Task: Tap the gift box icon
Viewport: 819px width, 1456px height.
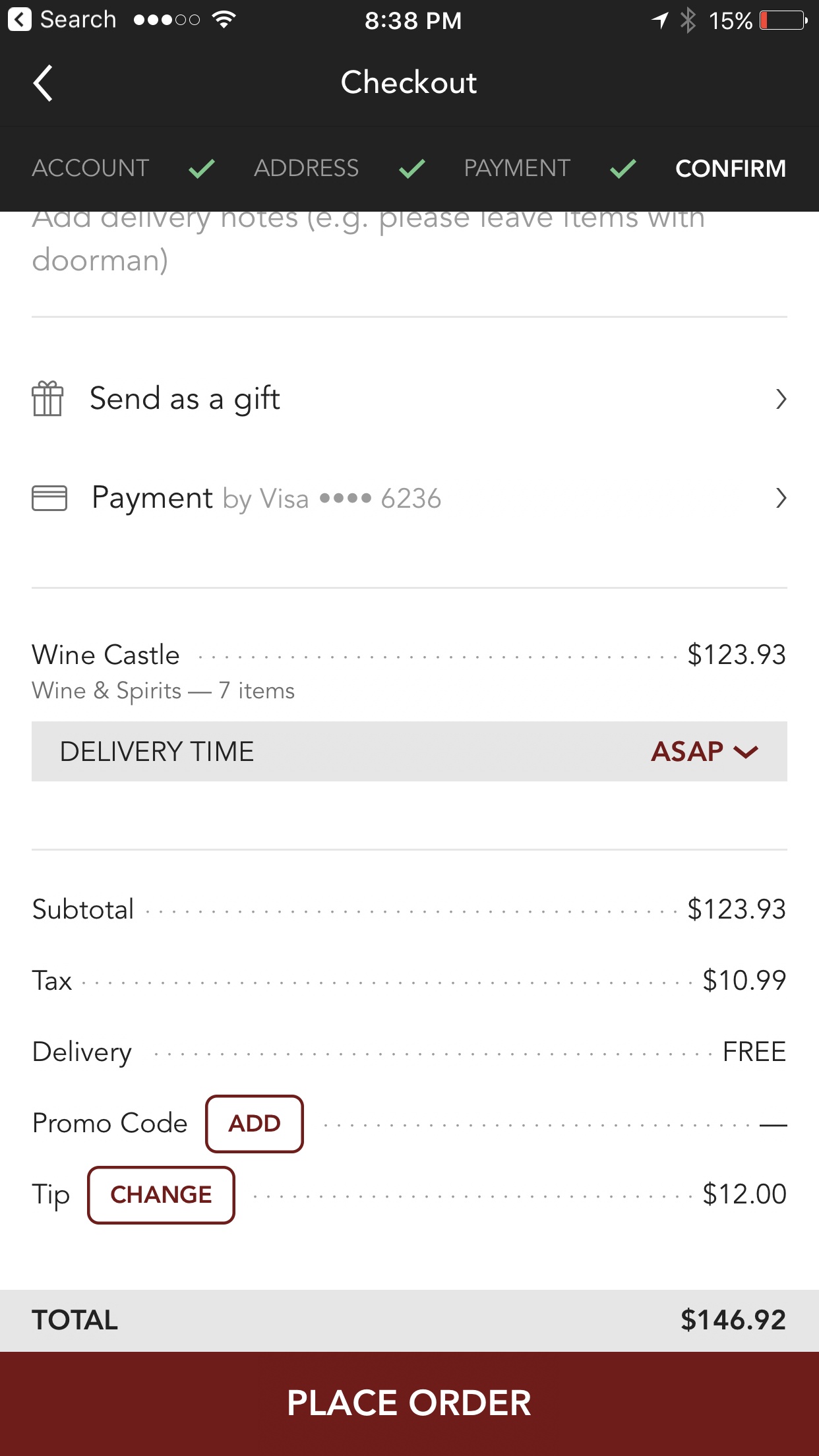Action: [x=47, y=399]
